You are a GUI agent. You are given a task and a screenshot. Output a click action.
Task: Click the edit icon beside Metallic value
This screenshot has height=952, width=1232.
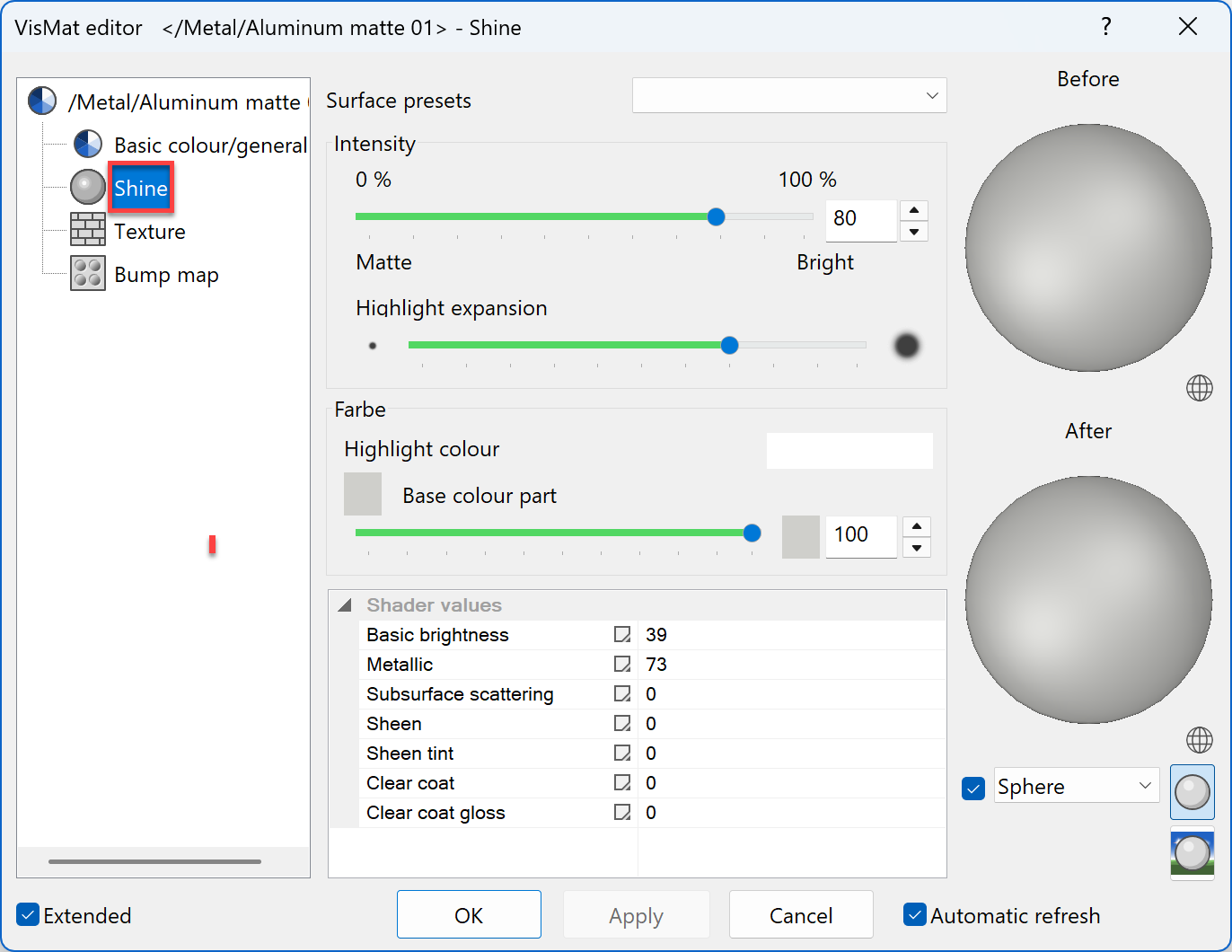[x=621, y=665]
